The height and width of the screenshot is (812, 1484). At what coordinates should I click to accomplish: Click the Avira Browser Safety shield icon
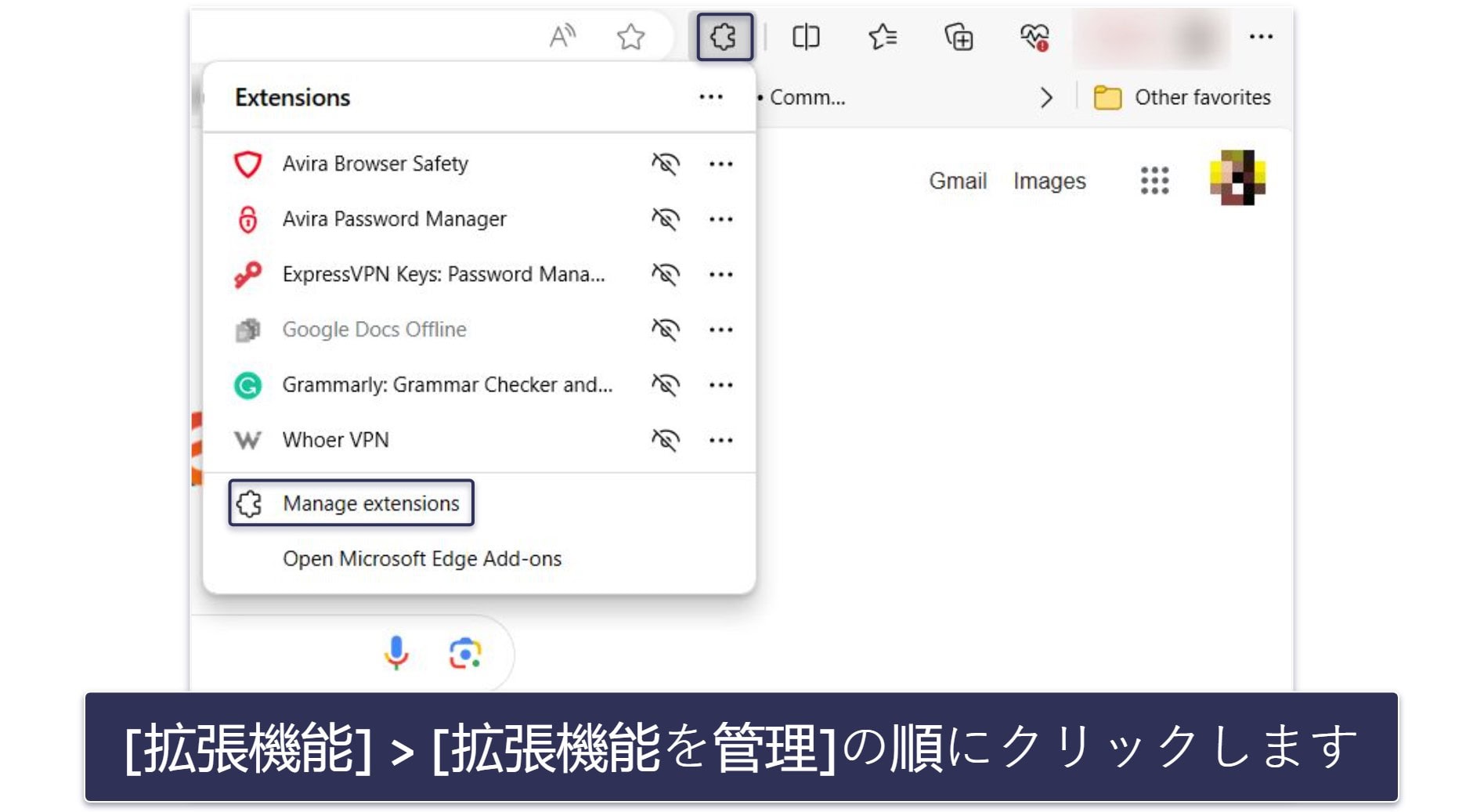click(x=248, y=164)
